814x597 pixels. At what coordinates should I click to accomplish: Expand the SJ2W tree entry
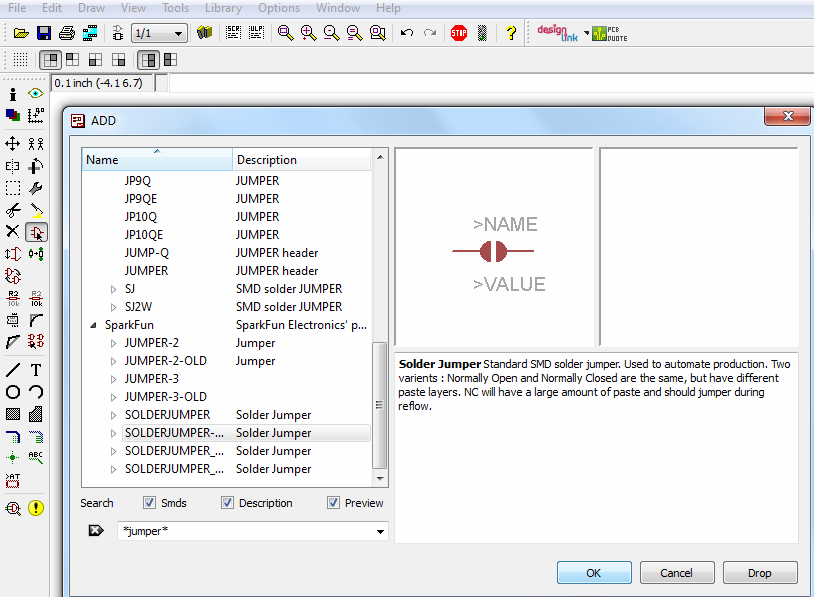(x=113, y=307)
